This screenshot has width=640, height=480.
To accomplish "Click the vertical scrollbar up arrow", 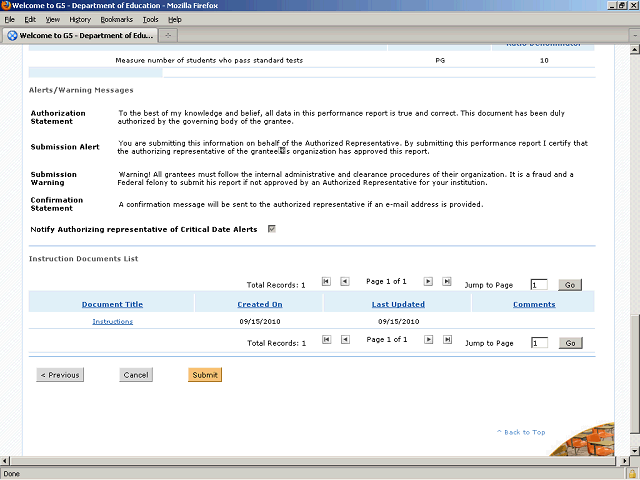I will 634,50.
